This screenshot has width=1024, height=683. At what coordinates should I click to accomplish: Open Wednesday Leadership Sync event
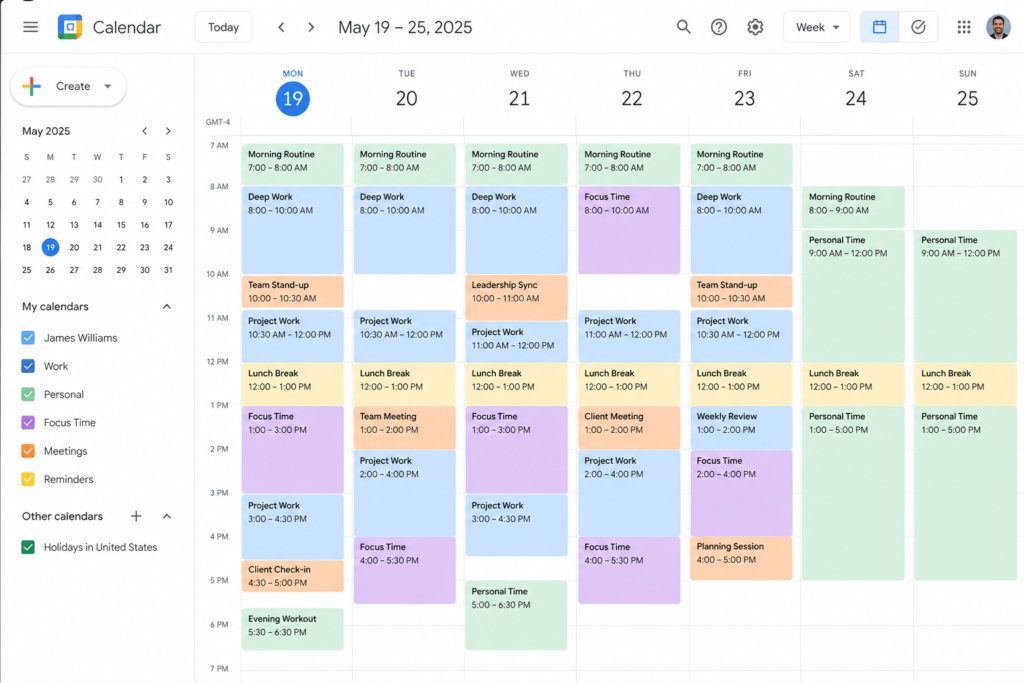(x=517, y=297)
